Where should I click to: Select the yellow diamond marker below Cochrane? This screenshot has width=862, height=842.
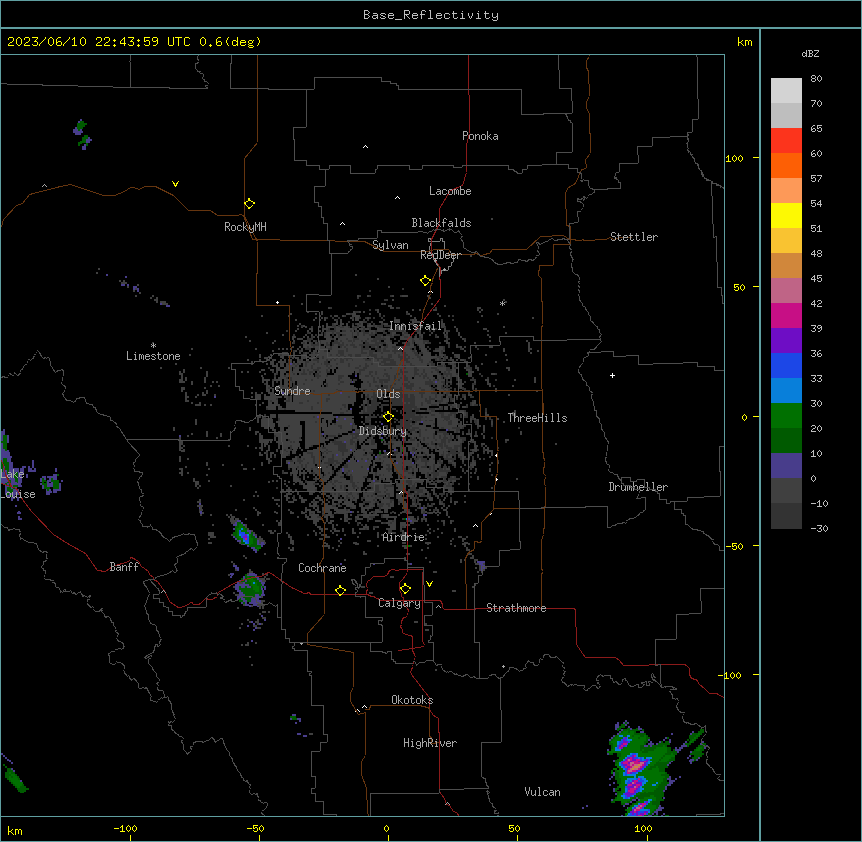tap(340, 590)
